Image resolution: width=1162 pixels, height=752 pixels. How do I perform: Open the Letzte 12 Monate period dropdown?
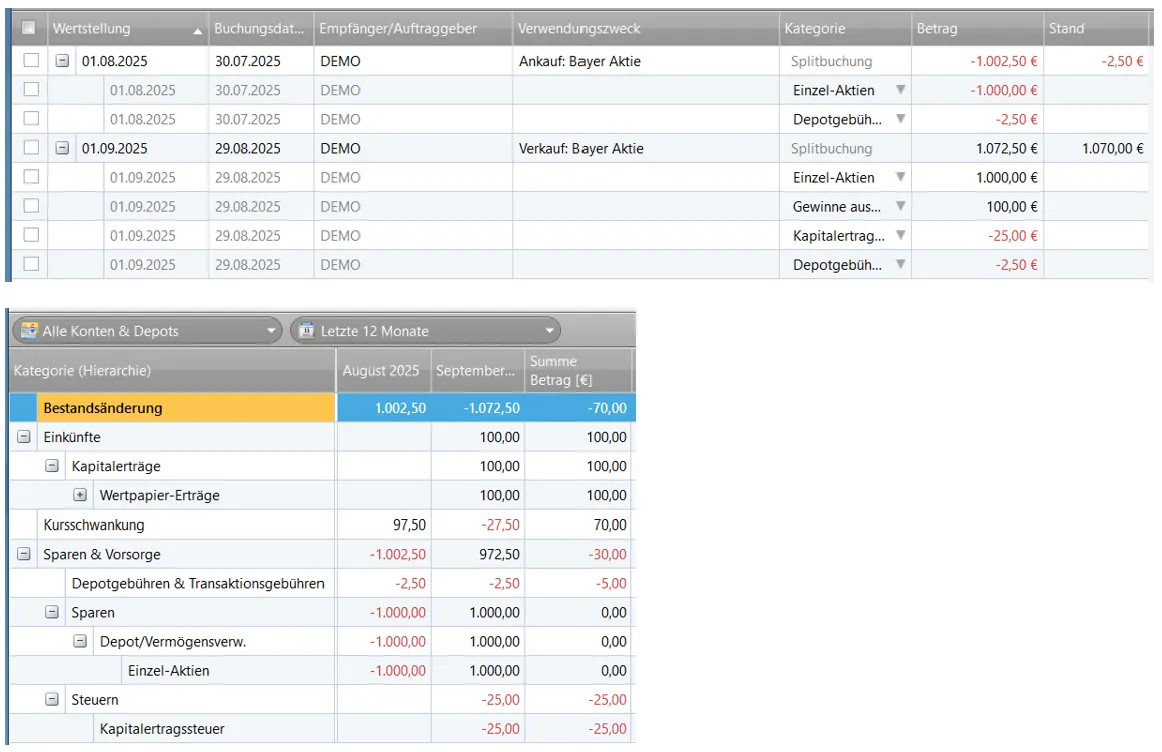point(548,331)
